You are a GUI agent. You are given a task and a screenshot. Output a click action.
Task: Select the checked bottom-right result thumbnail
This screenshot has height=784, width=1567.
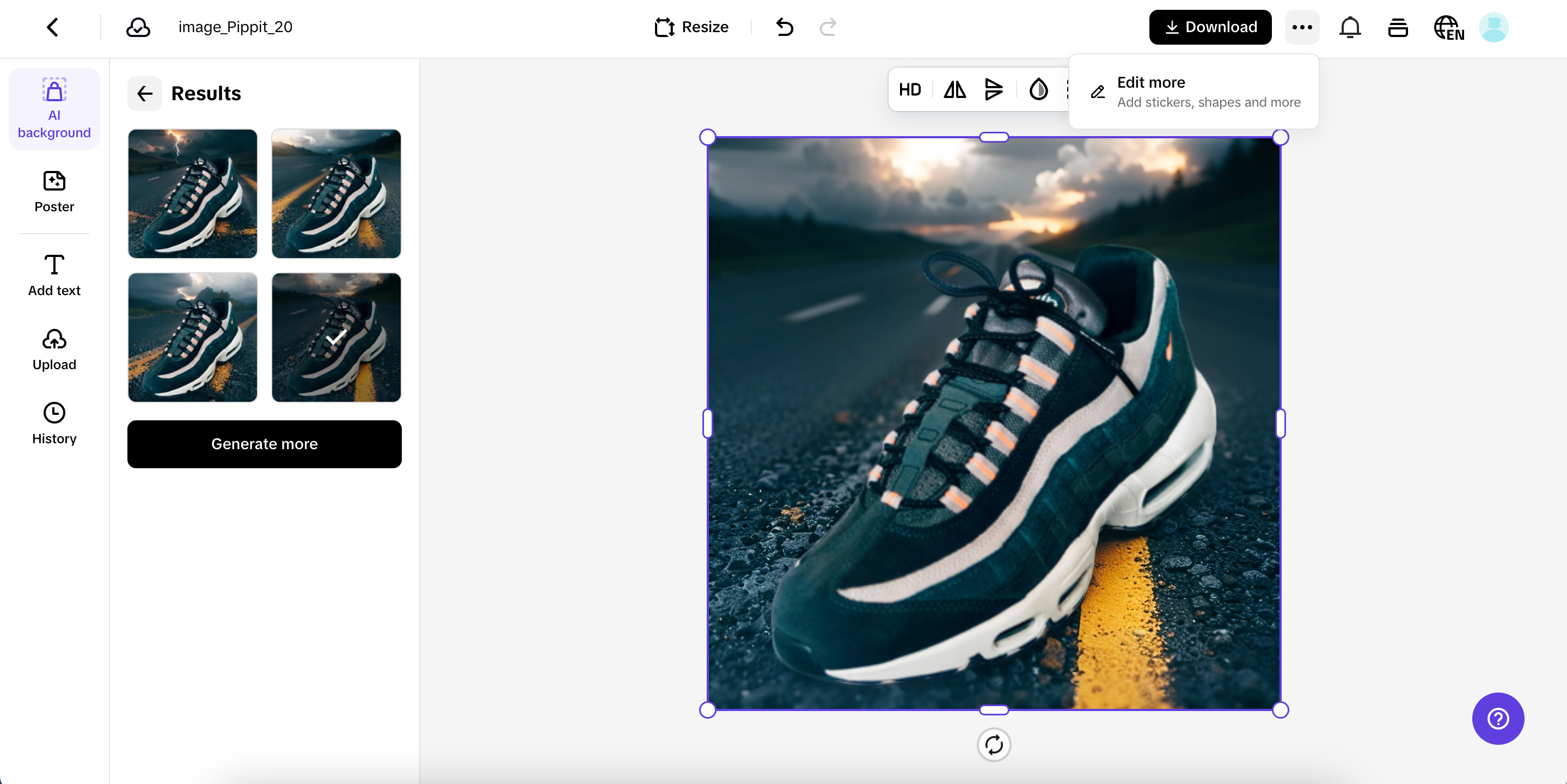pyautogui.click(x=336, y=338)
